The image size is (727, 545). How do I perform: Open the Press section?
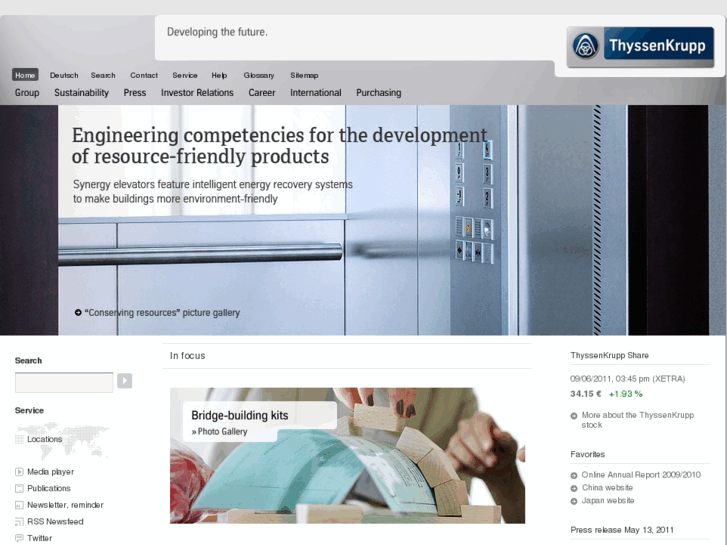135,93
